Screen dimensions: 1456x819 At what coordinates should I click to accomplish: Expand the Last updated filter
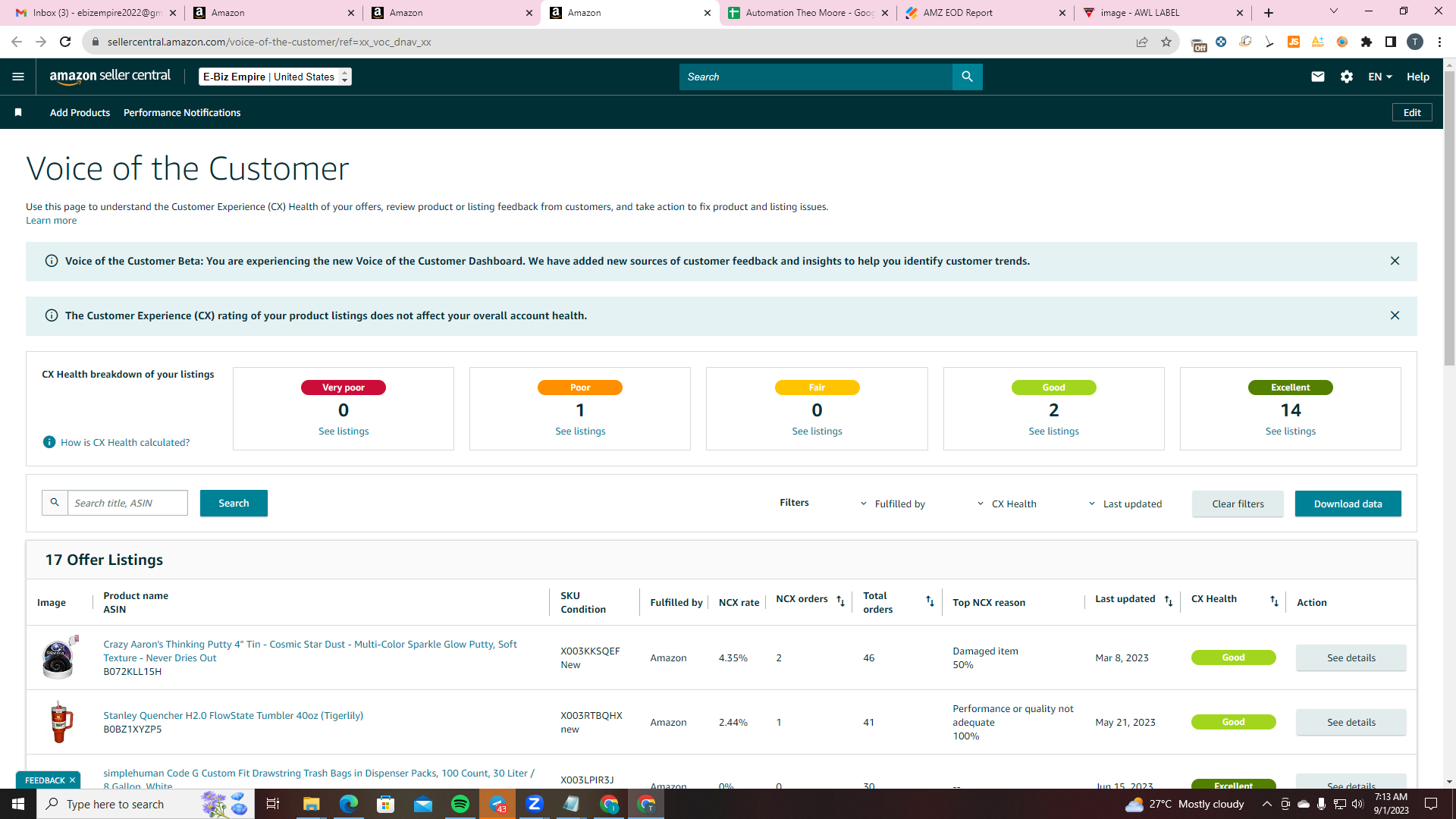pos(1125,504)
